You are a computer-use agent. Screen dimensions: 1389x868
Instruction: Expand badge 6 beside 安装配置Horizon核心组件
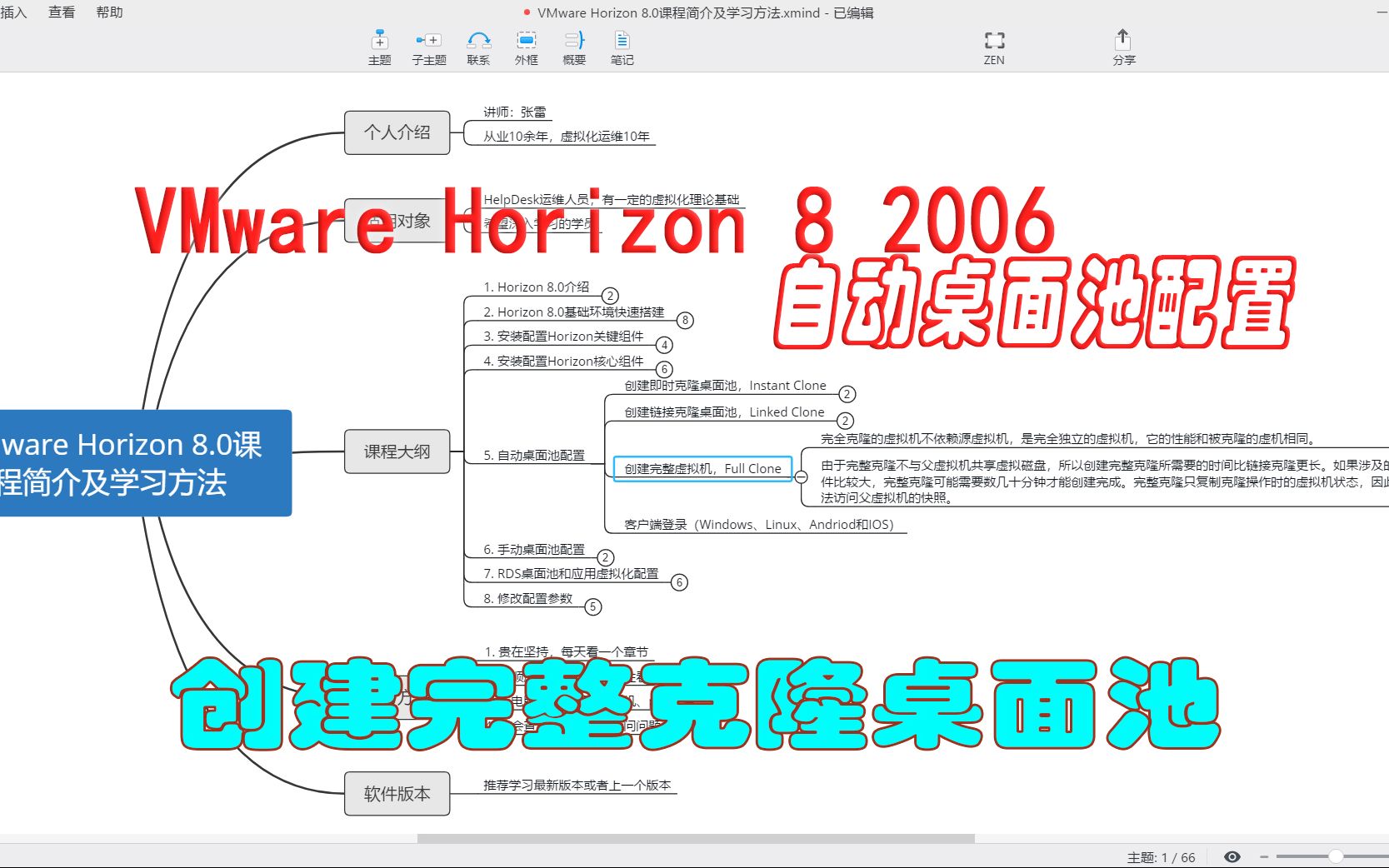(664, 369)
